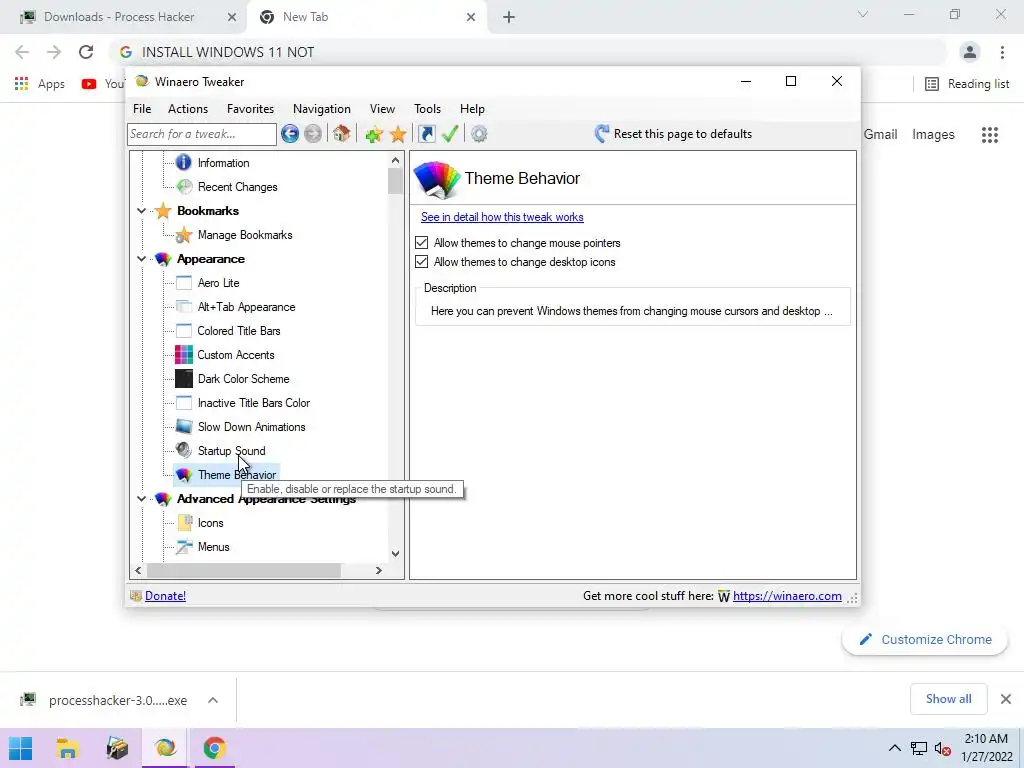Open Chrome profile avatar
This screenshot has width=1024, height=768.
coord(970,52)
